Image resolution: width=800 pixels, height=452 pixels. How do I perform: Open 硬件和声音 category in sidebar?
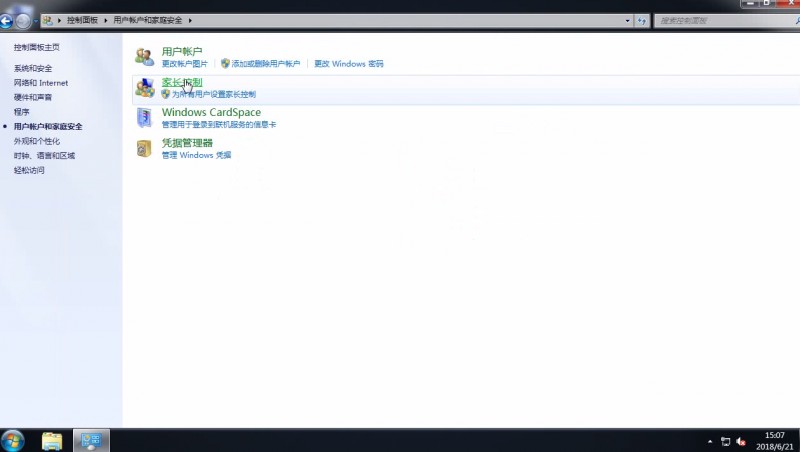pos(33,97)
